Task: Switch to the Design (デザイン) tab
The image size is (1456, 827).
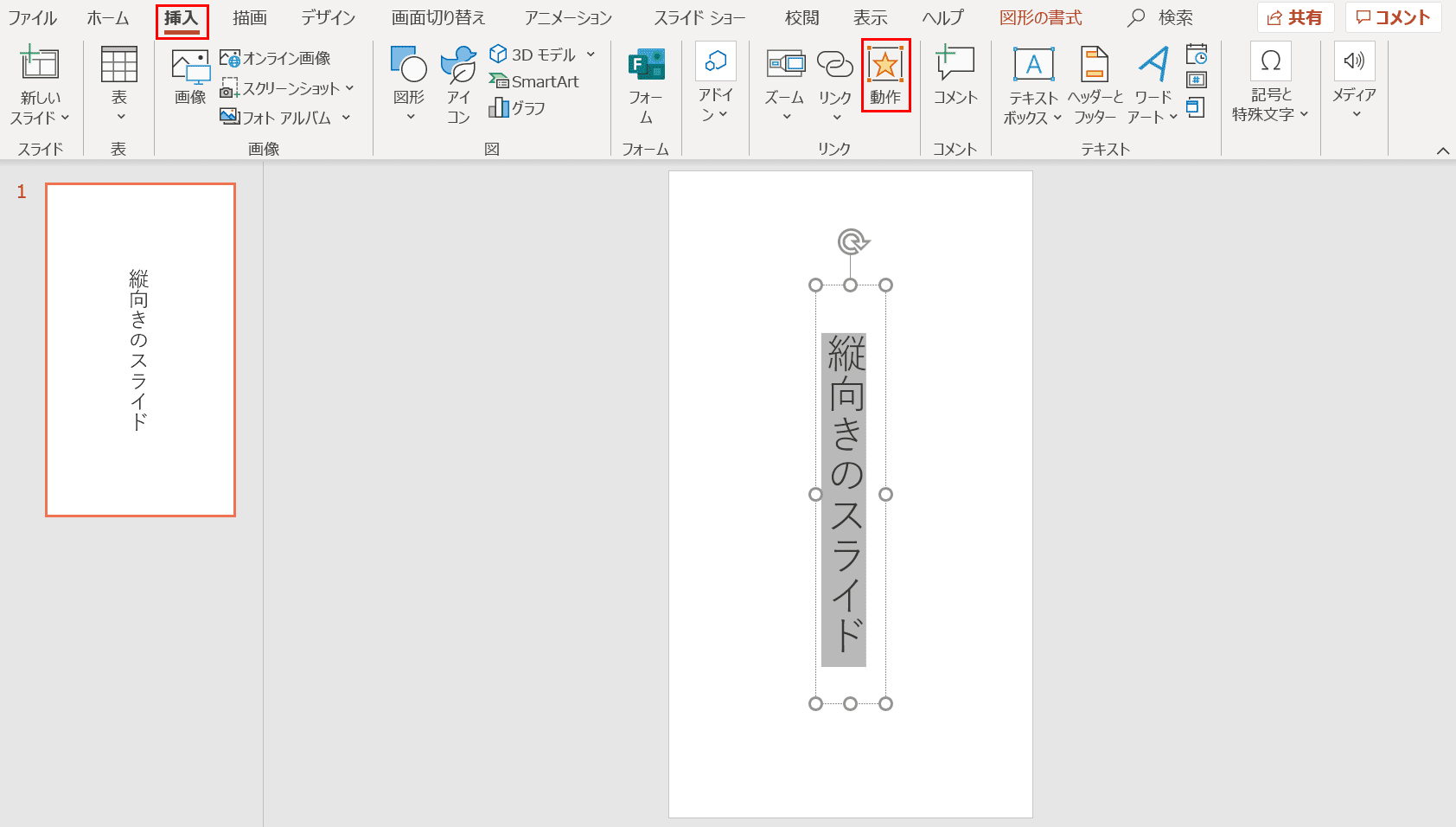Action: click(329, 18)
